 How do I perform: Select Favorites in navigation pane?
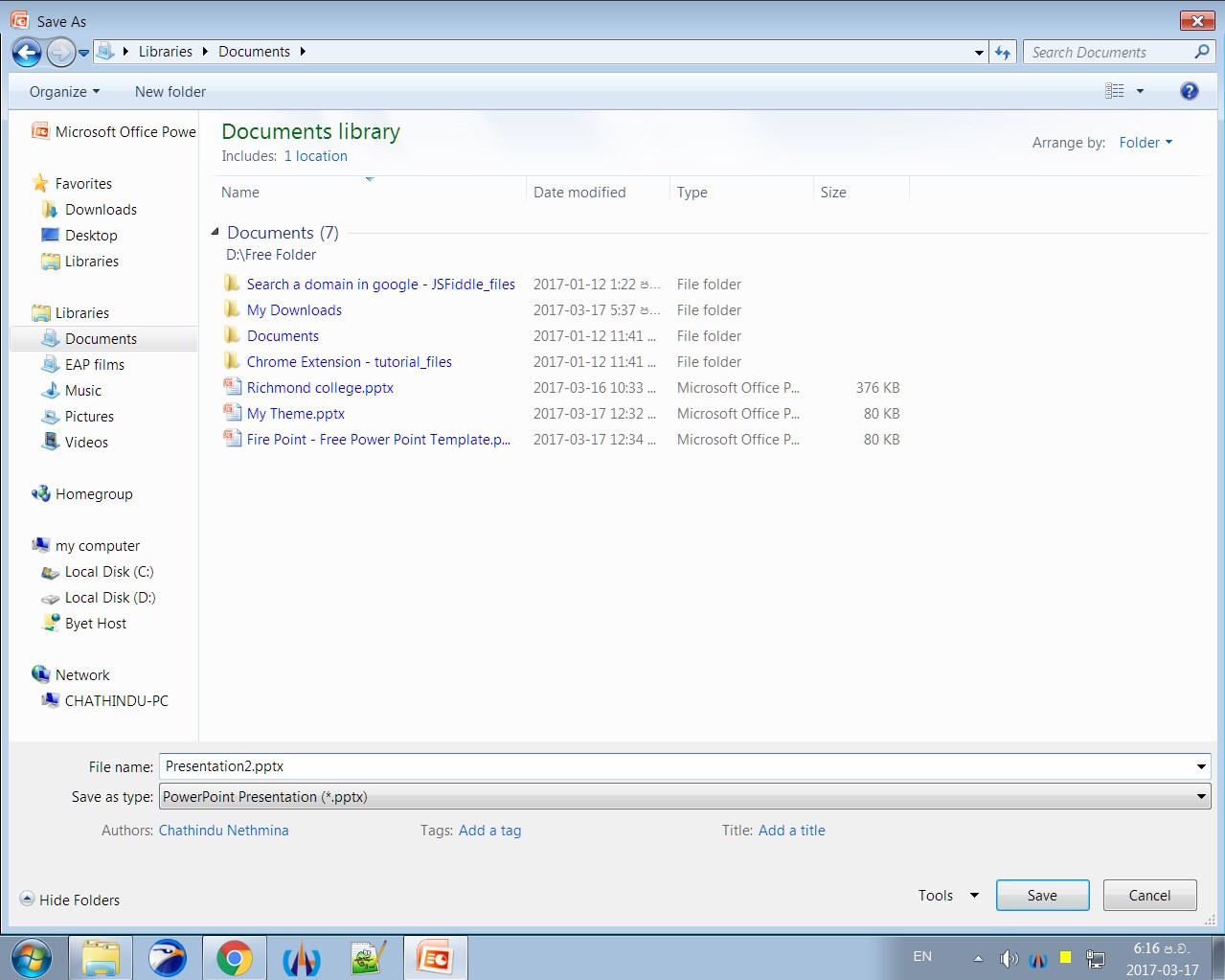click(x=73, y=184)
